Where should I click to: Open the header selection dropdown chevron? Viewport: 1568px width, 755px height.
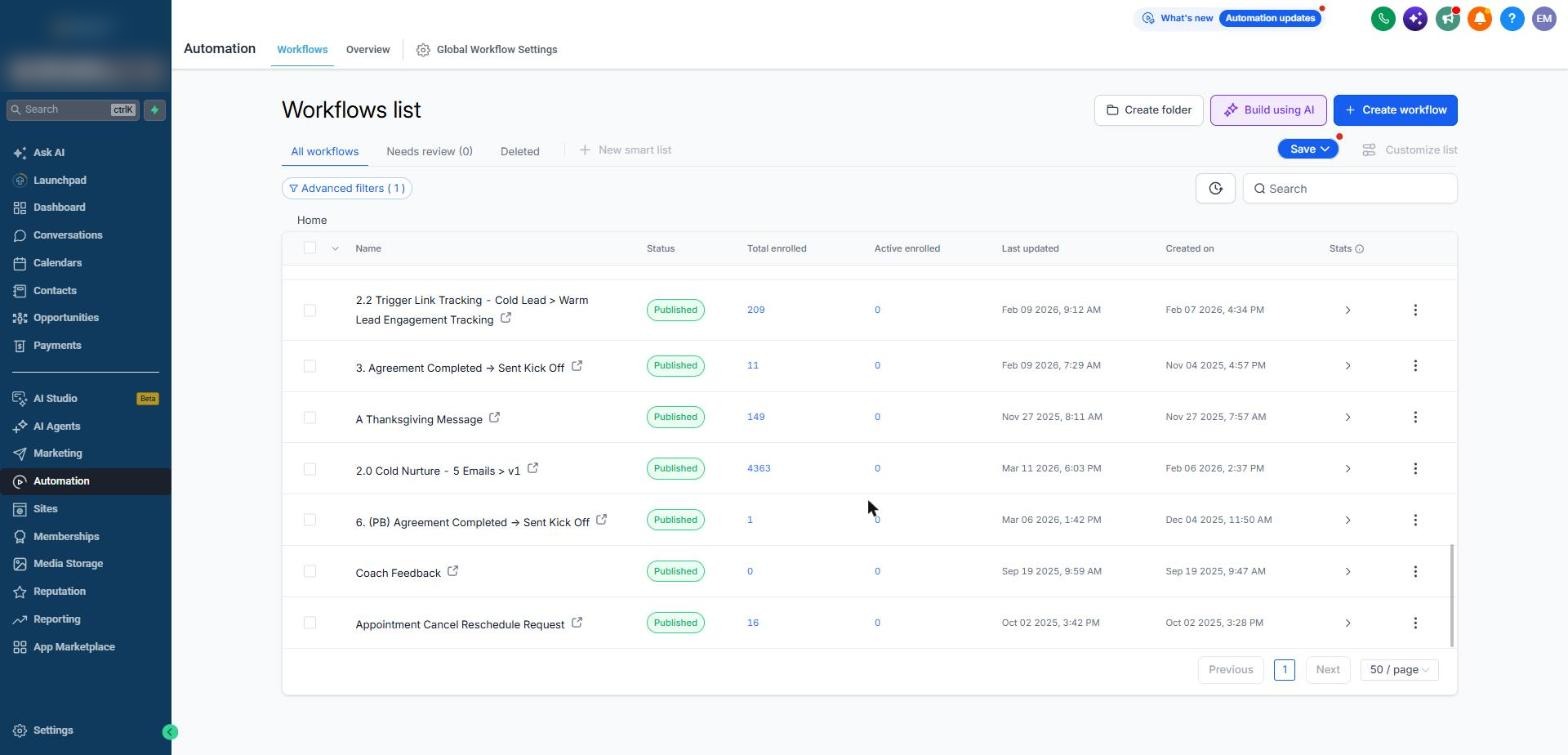pos(335,248)
